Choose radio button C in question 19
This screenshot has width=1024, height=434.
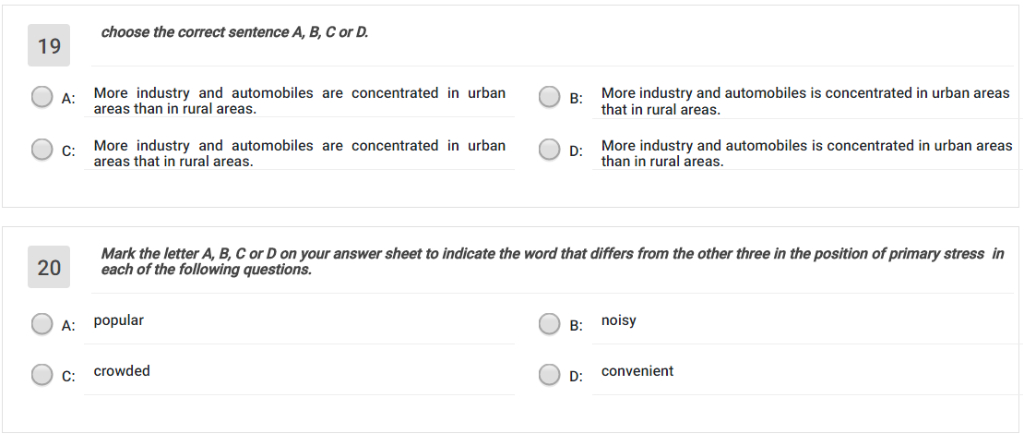coord(42,149)
